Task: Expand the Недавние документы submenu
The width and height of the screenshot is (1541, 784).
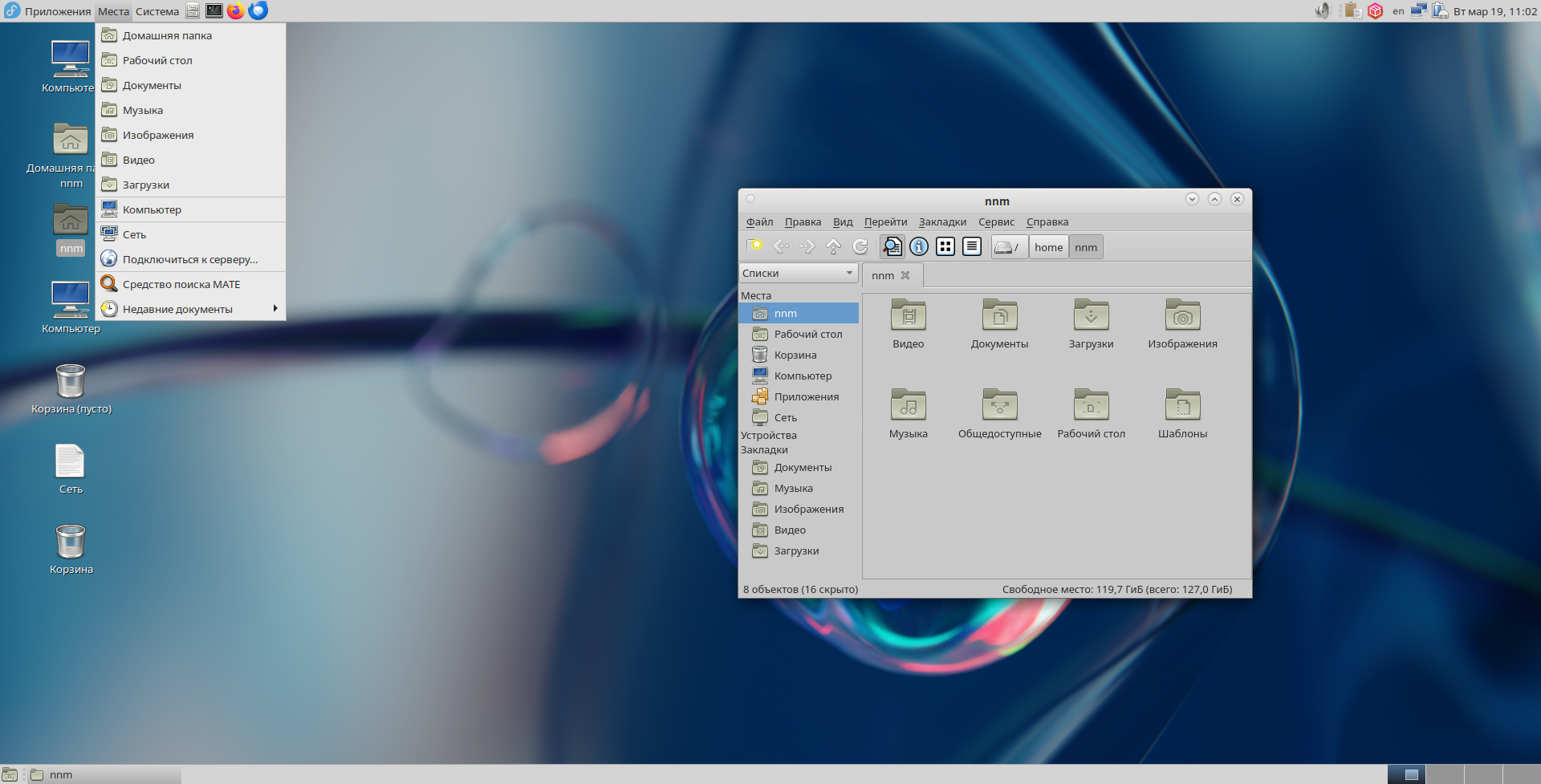Action: tap(190, 309)
